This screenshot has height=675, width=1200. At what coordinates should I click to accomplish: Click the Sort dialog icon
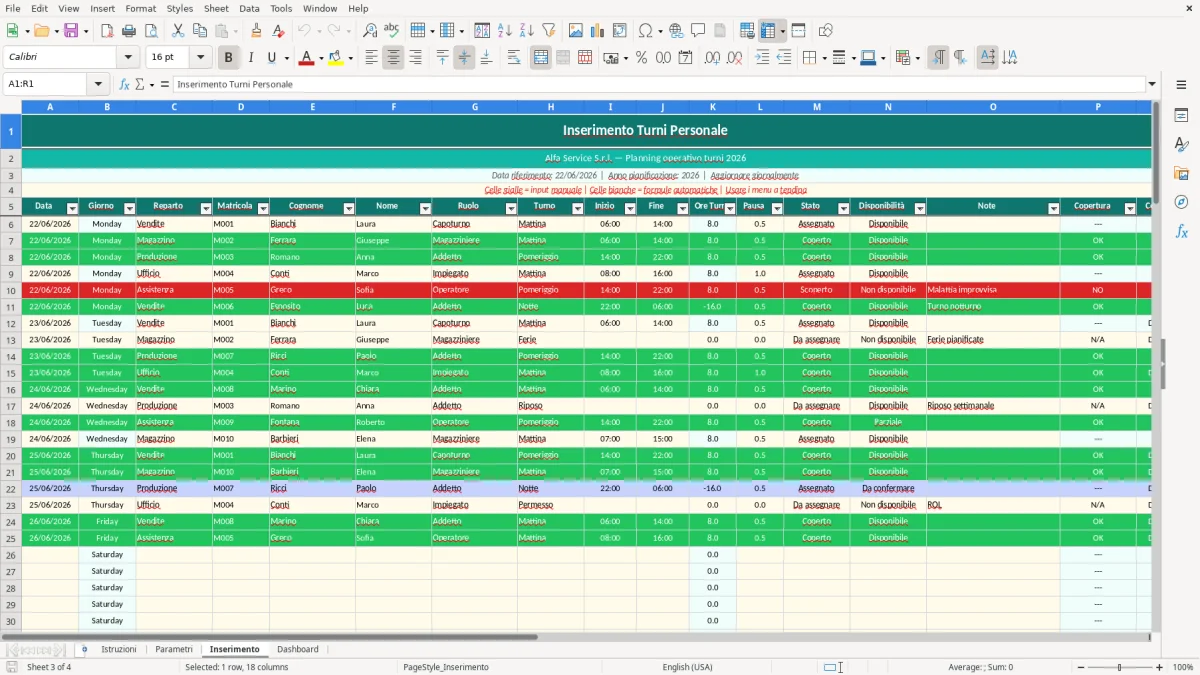pyautogui.click(x=482, y=31)
